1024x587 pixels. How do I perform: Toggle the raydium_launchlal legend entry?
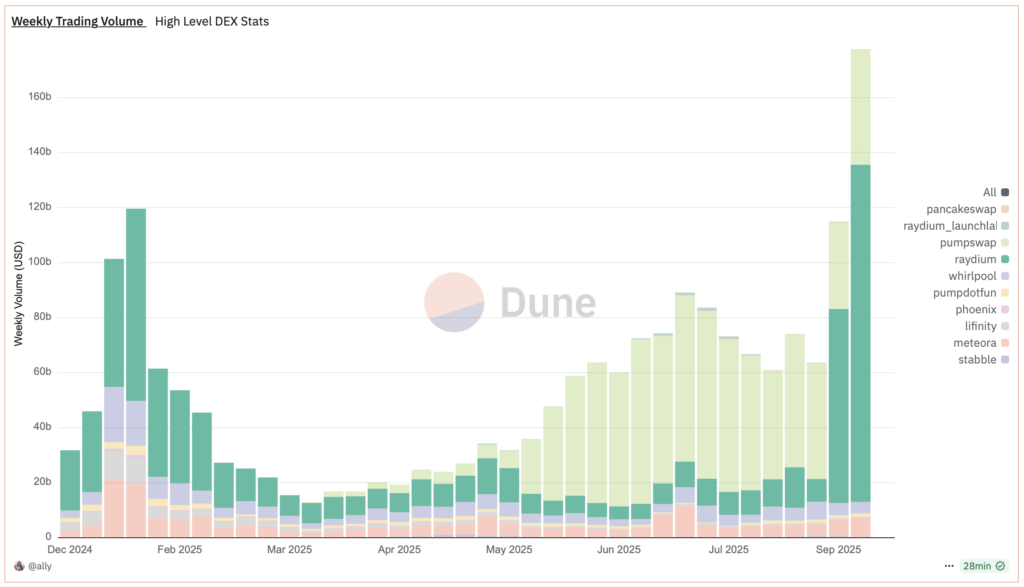[x=950, y=226]
